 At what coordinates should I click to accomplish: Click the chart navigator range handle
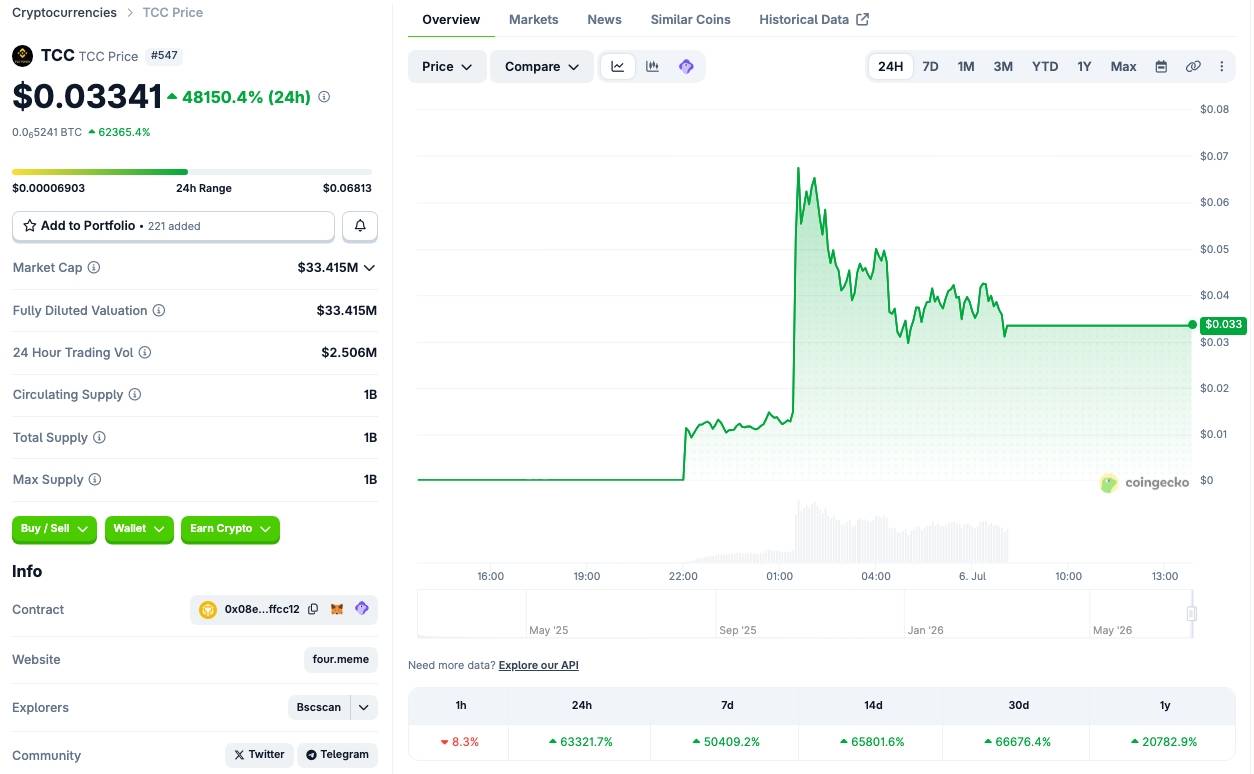[x=1191, y=613]
